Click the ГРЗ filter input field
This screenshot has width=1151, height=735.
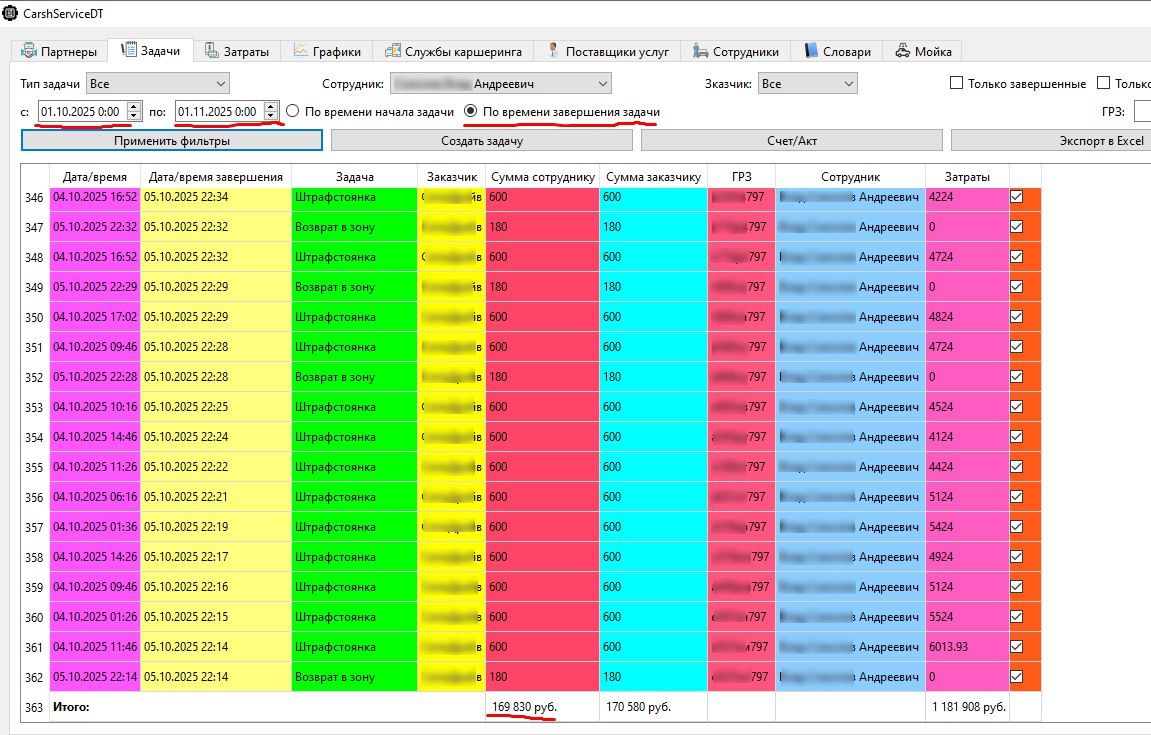click(1142, 112)
